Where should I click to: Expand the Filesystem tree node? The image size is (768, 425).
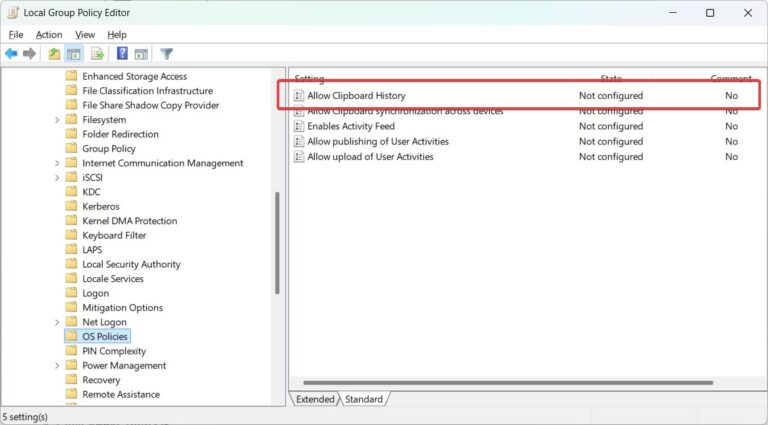(57, 120)
